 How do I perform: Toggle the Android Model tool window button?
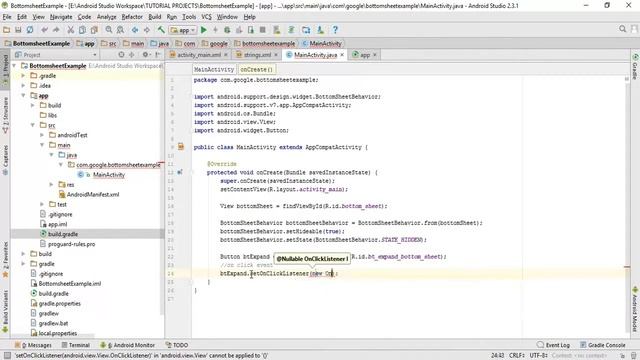635,309
